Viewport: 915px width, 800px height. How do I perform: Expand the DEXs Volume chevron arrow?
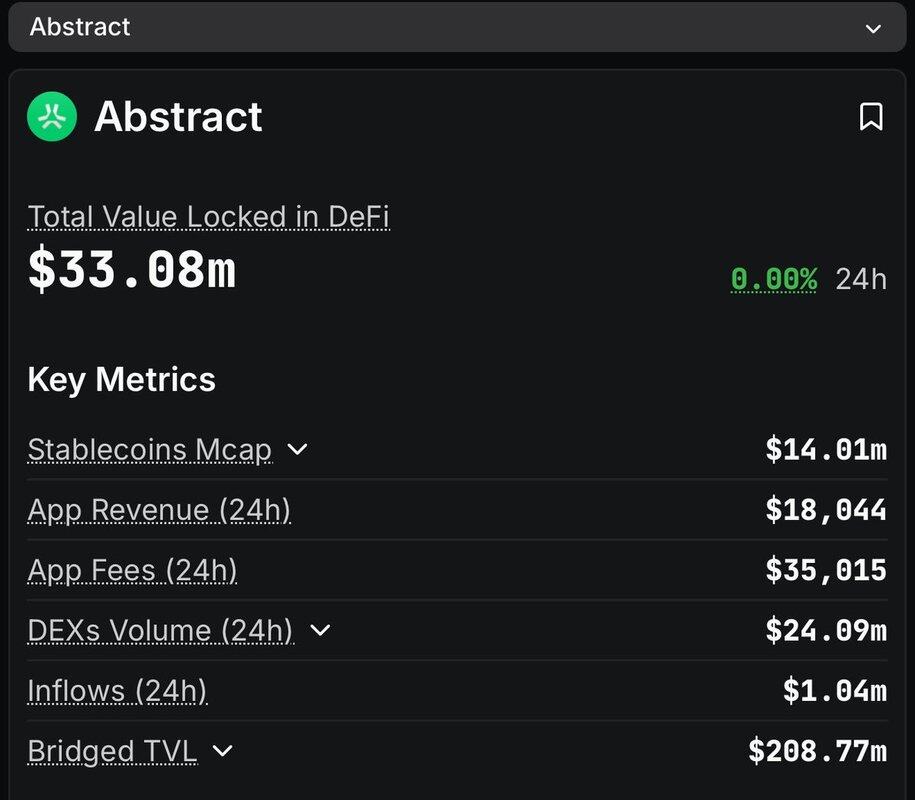320,630
